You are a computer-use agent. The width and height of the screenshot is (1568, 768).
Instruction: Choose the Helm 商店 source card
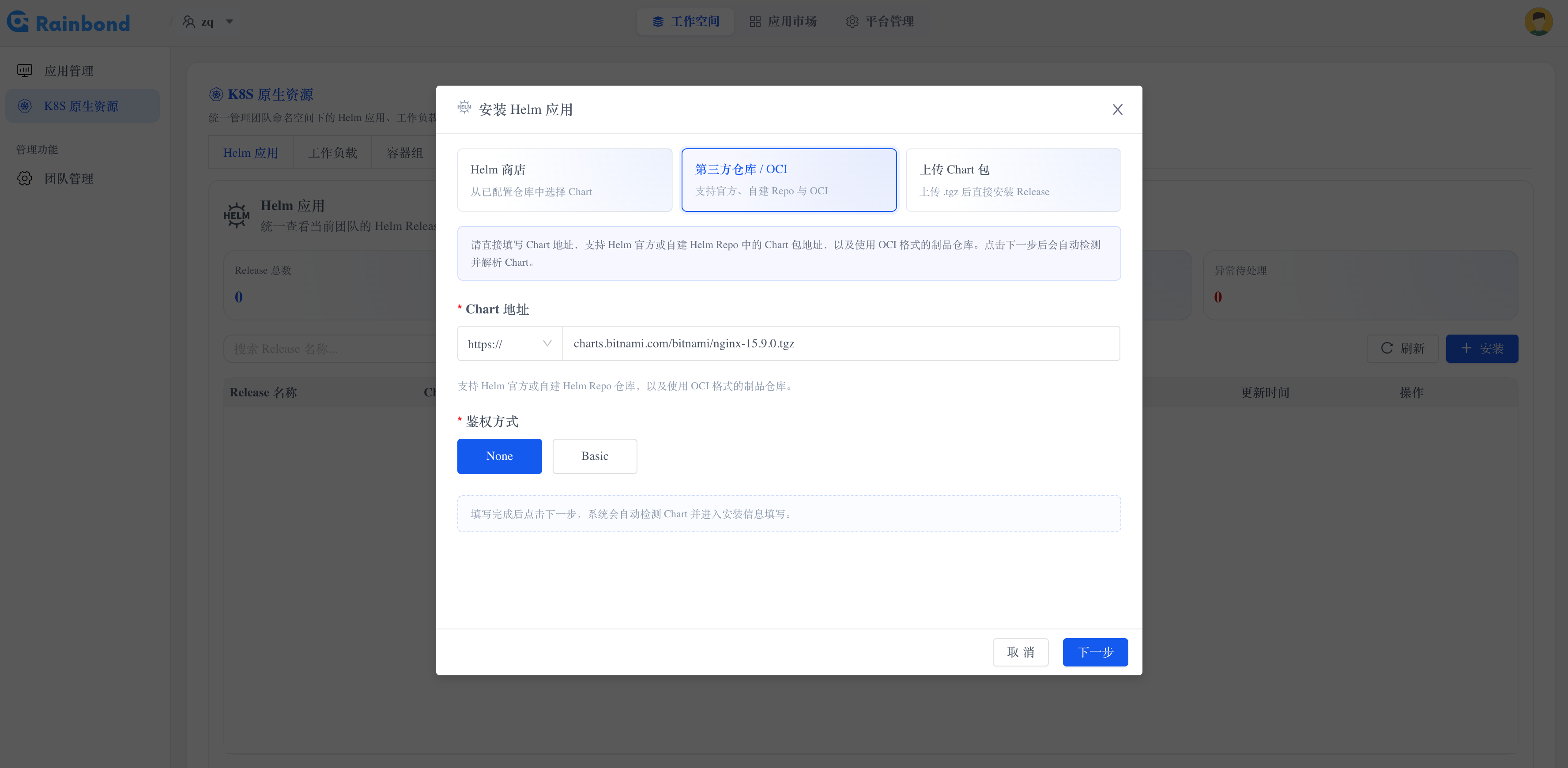tap(564, 180)
